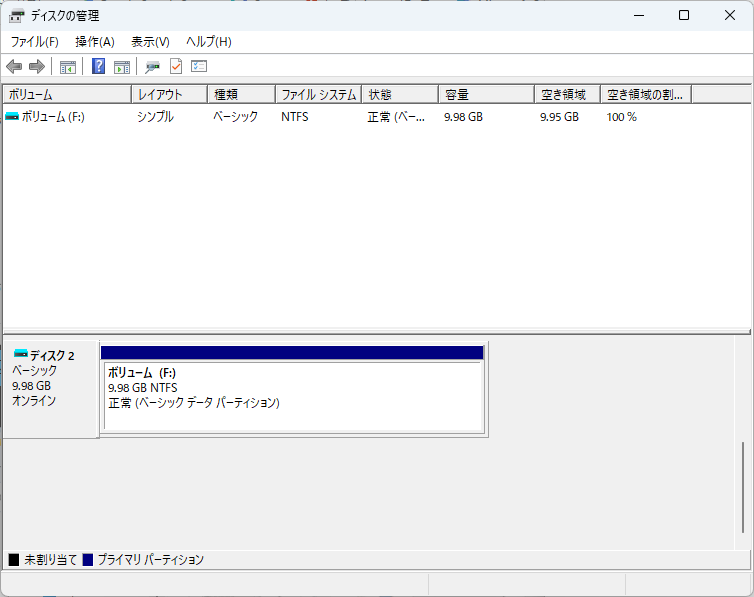754x597 pixels.
Task: Click the checklist settings toolbar icon
Action: [199, 66]
